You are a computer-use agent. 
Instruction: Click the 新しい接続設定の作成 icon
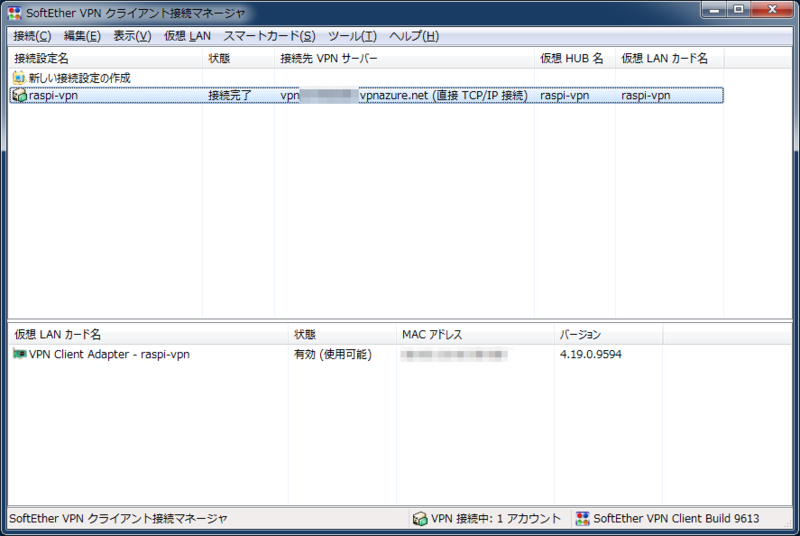19,78
